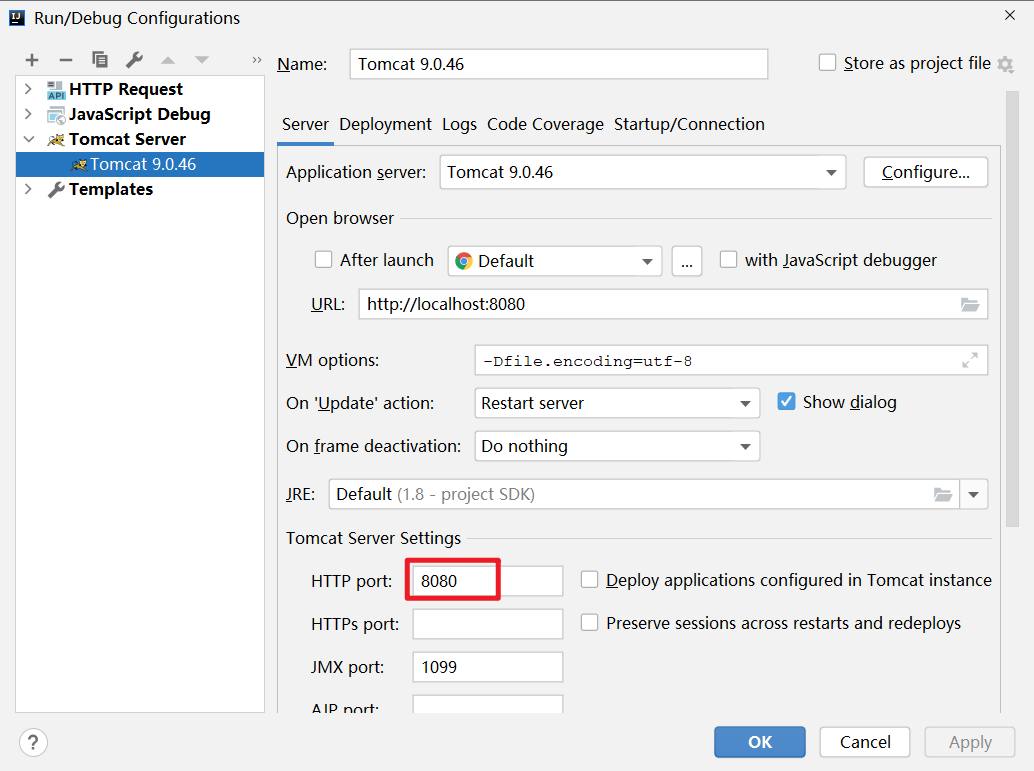Image resolution: width=1034 pixels, height=771 pixels.
Task: Click the Cancel button
Action: tap(865, 742)
